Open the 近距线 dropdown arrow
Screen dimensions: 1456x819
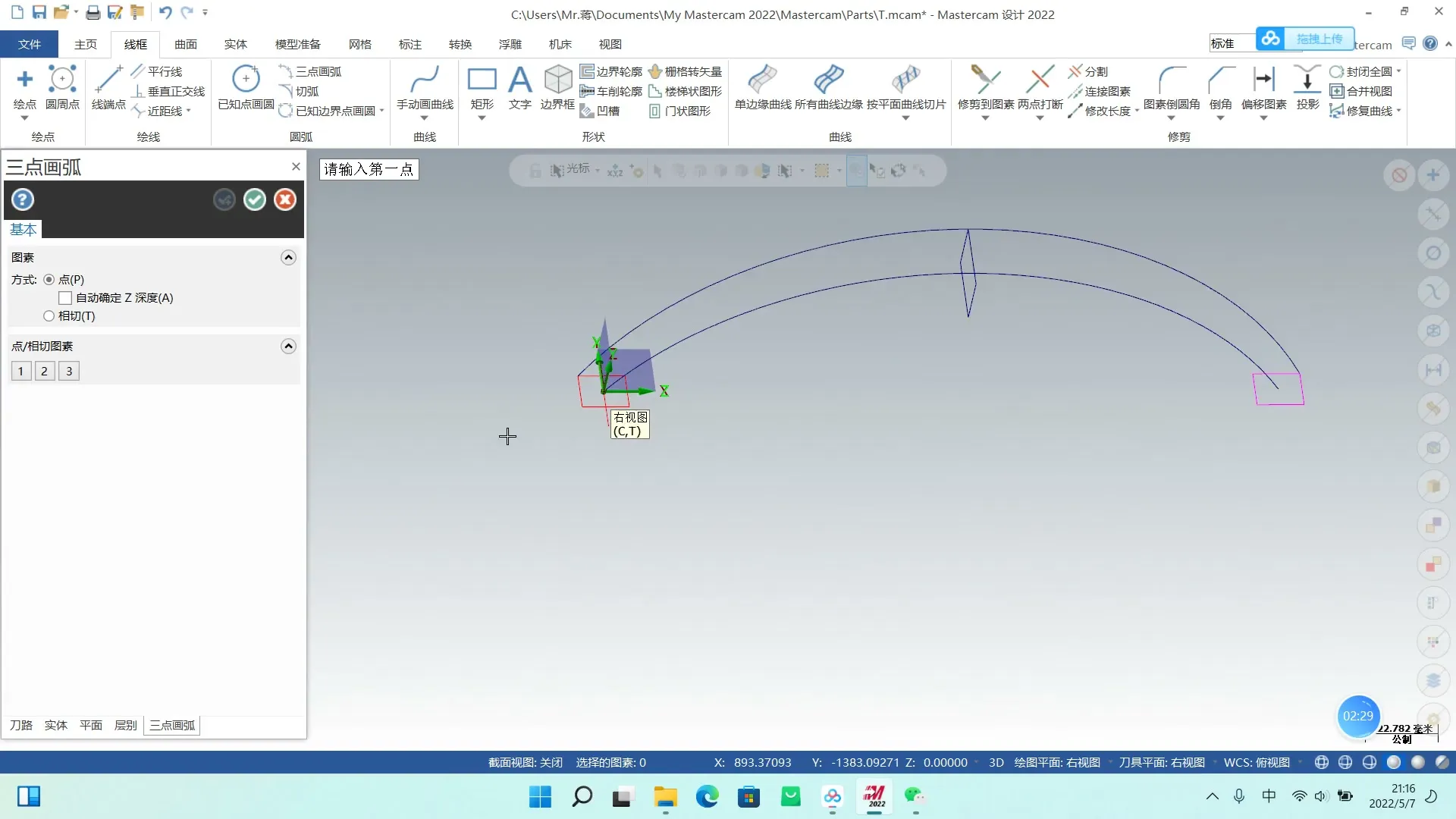tap(189, 111)
